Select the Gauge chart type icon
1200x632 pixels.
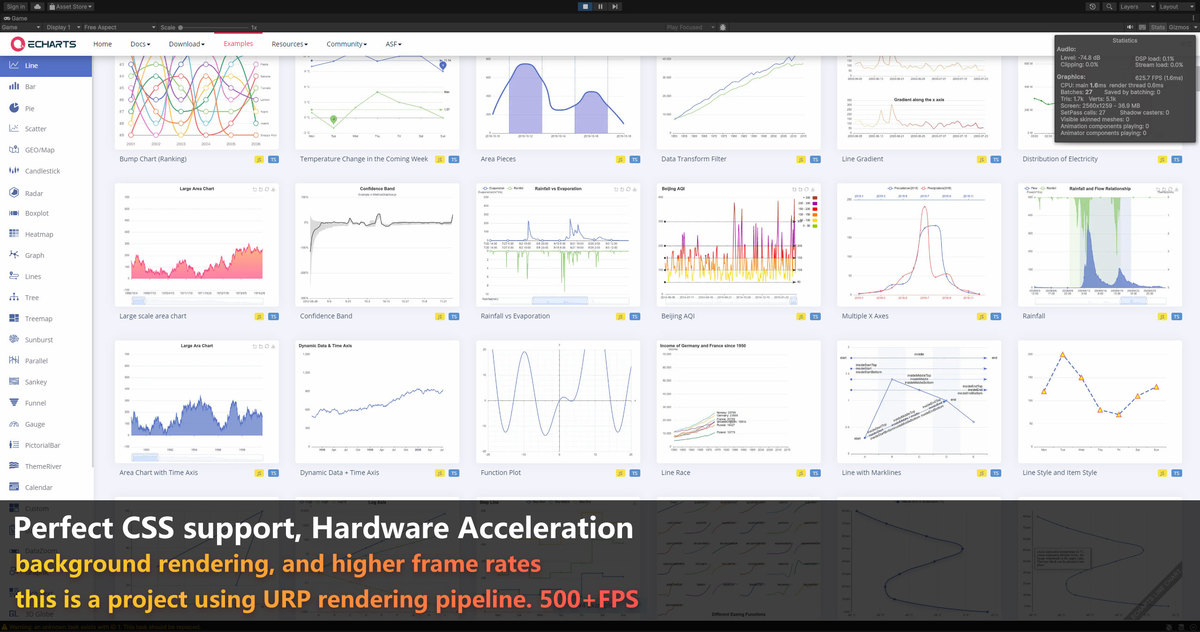coord(13,424)
